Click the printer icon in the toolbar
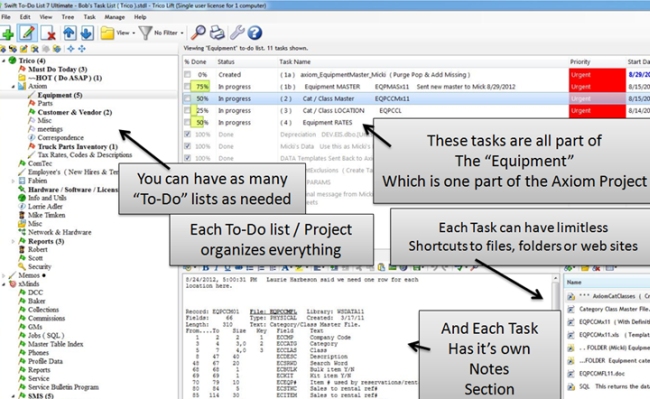The width and height of the screenshot is (650, 399). point(217,33)
